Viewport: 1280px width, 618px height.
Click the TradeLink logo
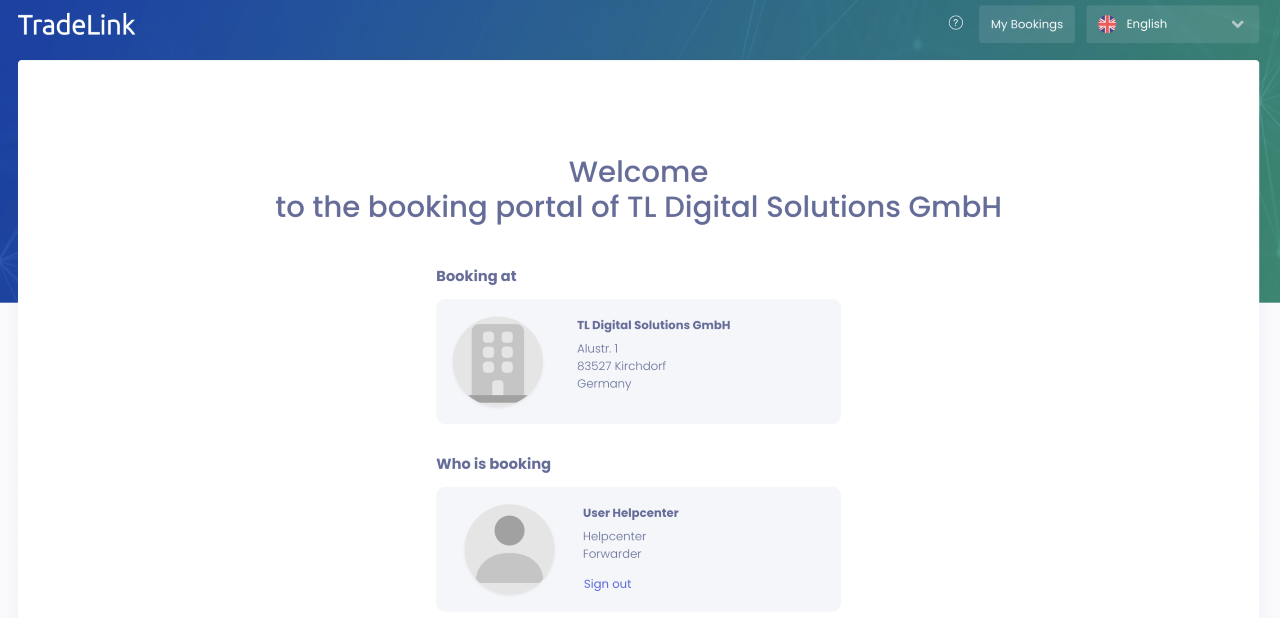pos(77,25)
